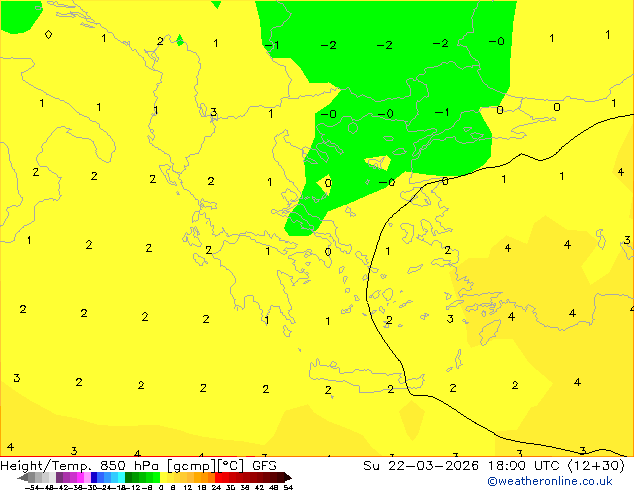The image size is (634, 490).
Task: Click the "24" legend scale value
Action: (x=216, y=487)
